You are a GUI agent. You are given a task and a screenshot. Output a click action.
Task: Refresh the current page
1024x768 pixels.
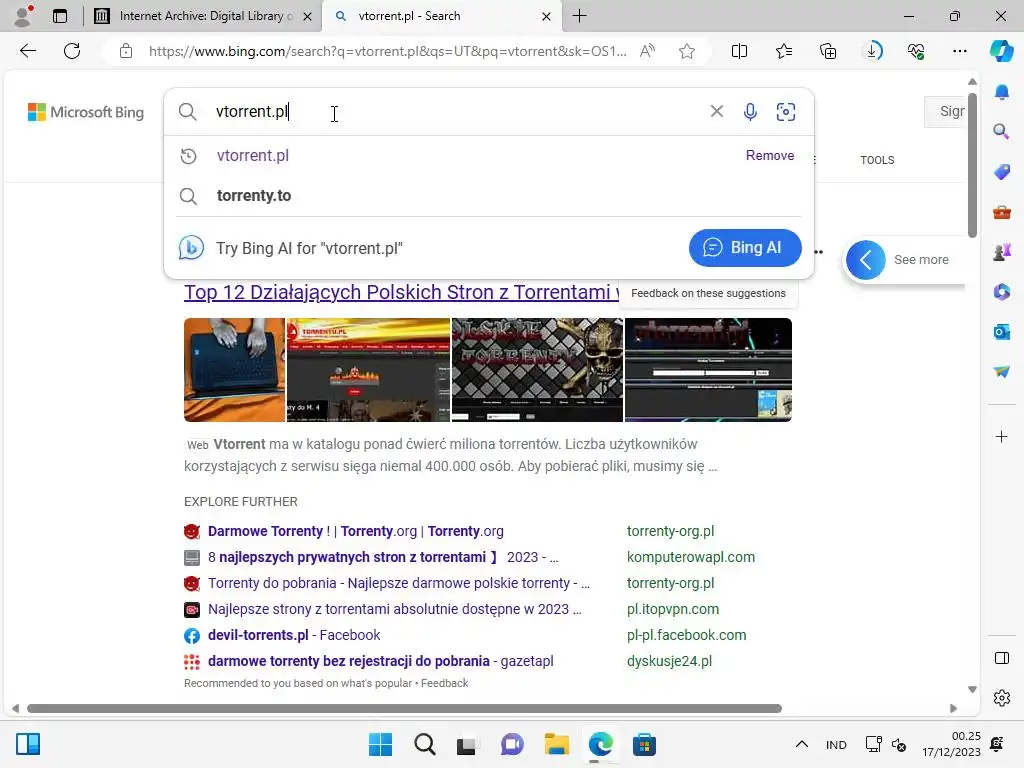(x=72, y=51)
